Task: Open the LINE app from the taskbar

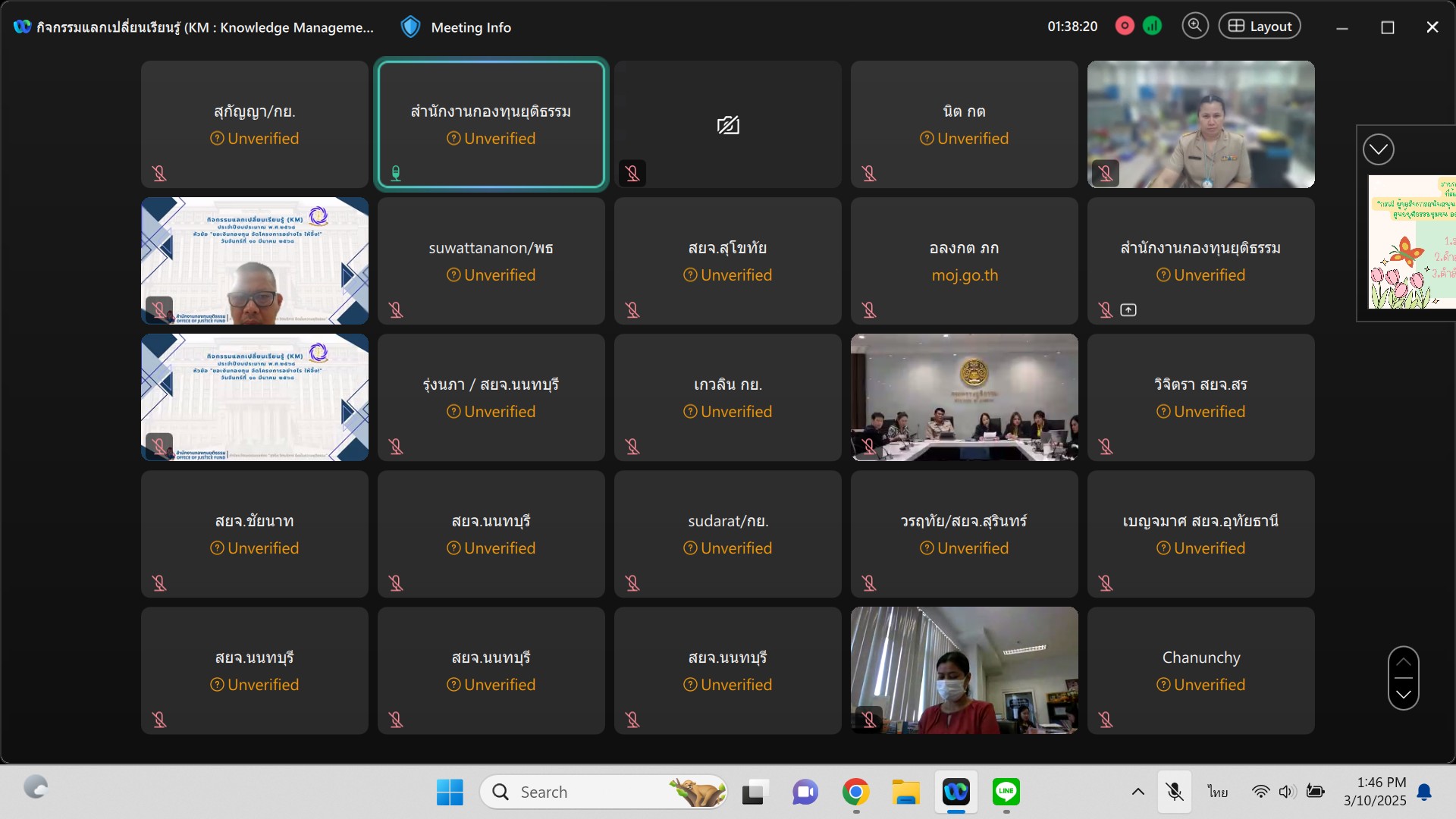Action: (x=1006, y=792)
